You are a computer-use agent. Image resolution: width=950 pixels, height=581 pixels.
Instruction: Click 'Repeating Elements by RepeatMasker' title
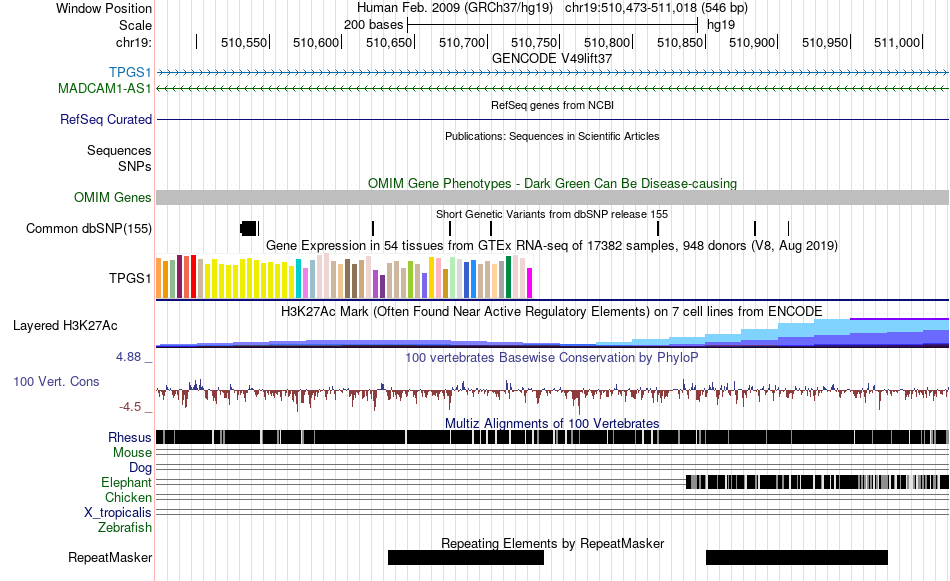552,543
